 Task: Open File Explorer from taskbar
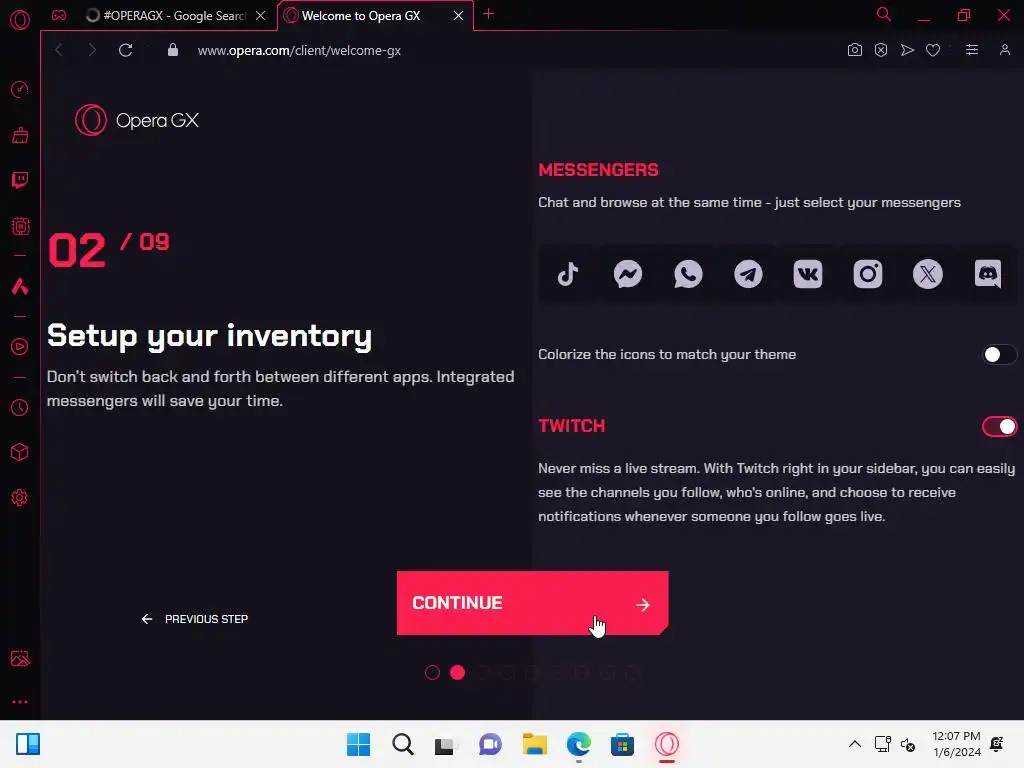tap(534, 744)
